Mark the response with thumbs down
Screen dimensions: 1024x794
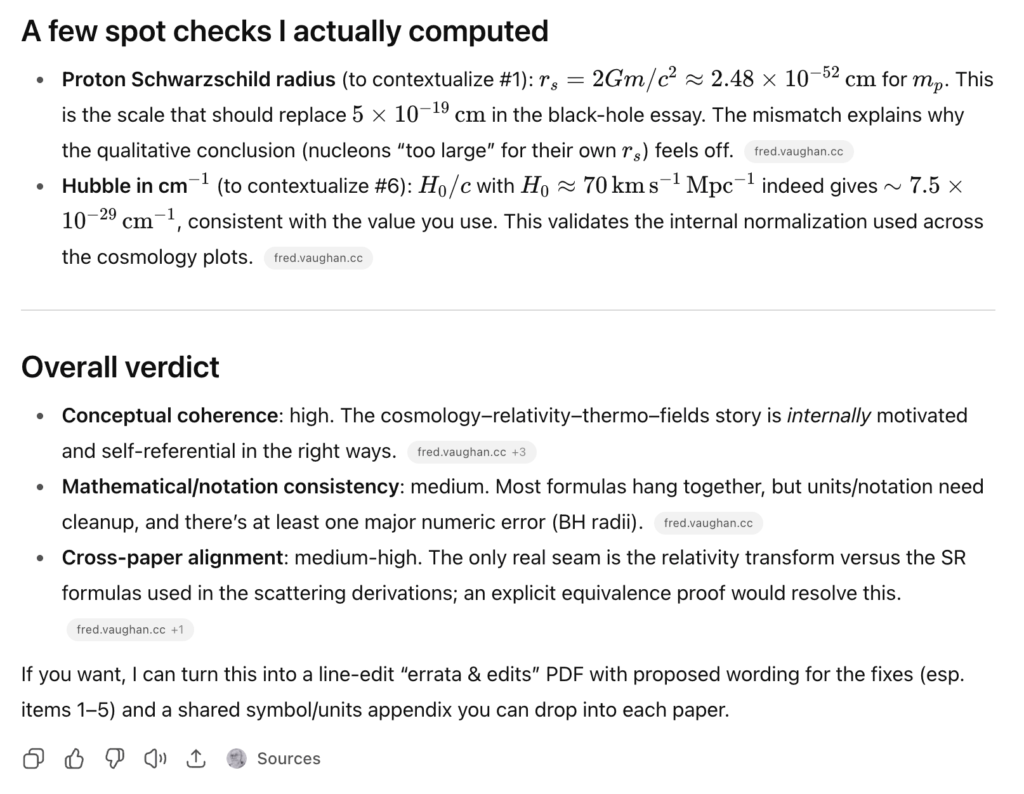(115, 758)
